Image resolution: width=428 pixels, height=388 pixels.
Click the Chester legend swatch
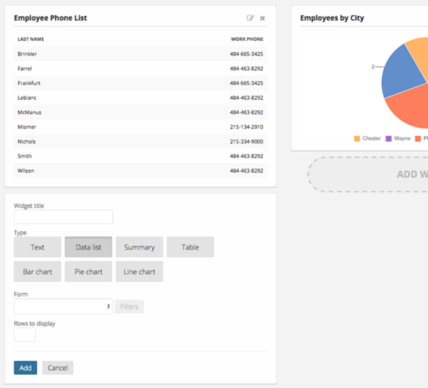click(357, 139)
